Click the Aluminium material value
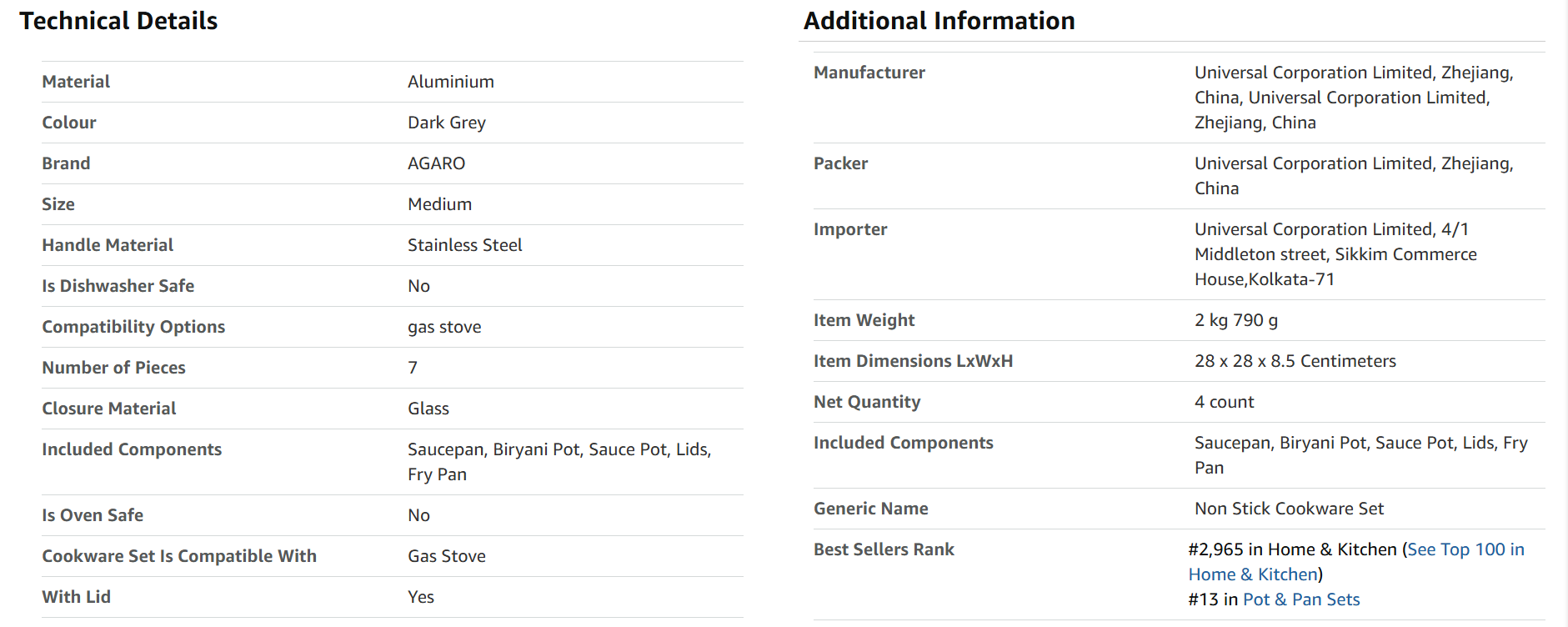The width and height of the screenshot is (1568, 627). pyautogui.click(x=451, y=82)
